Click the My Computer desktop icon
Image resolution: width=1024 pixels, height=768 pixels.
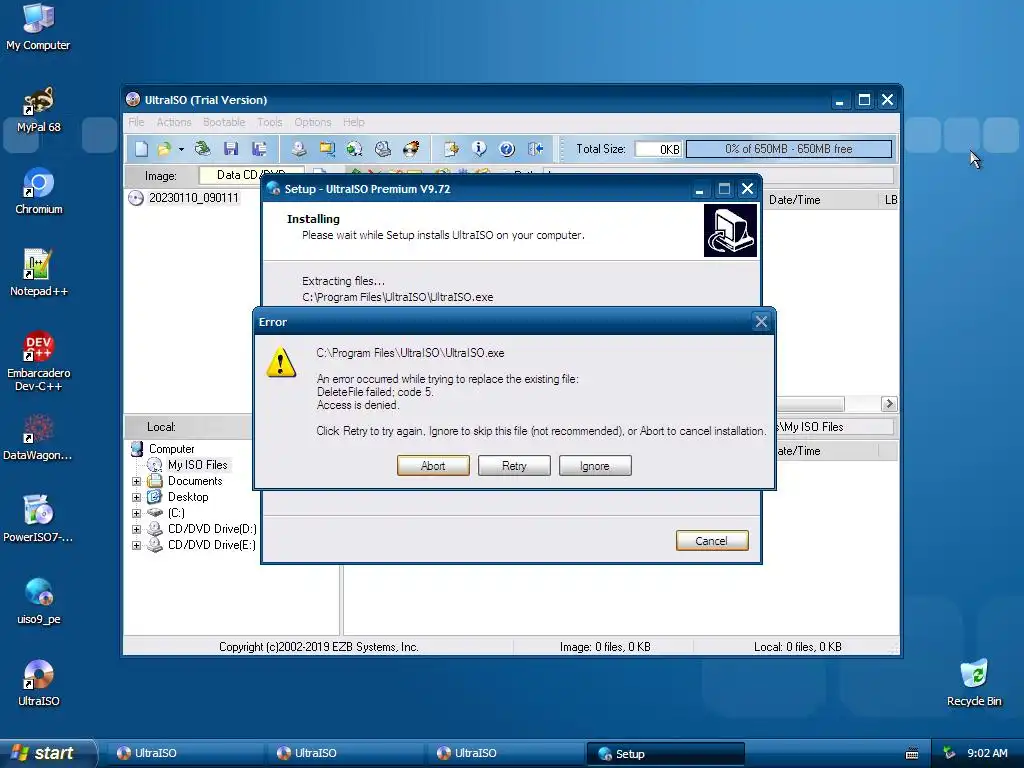point(38,27)
